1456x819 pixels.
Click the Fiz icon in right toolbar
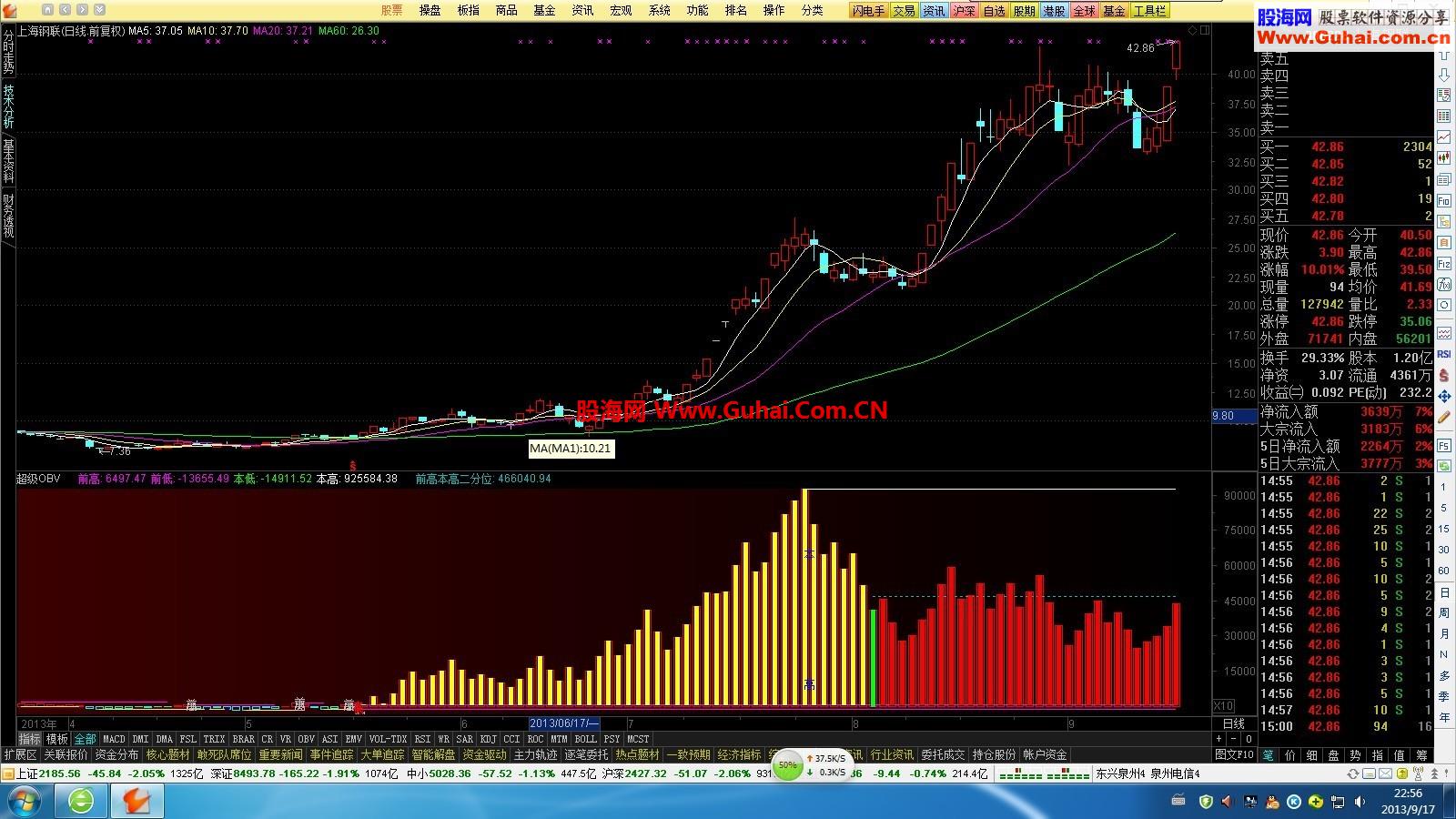1444,264
